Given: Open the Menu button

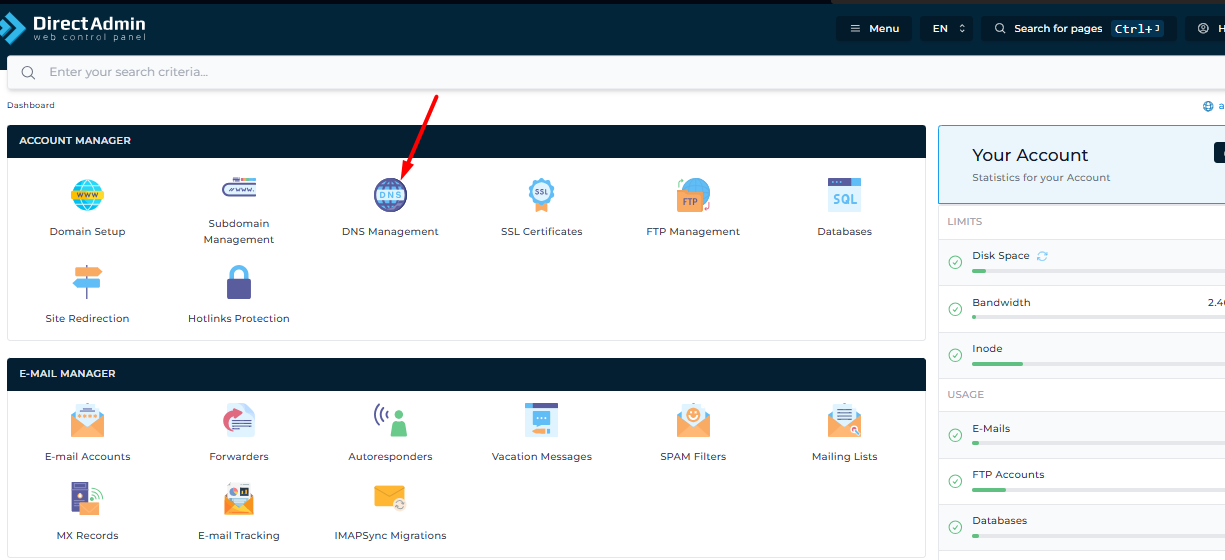Looking at the screenshot, I should (874, 28).
